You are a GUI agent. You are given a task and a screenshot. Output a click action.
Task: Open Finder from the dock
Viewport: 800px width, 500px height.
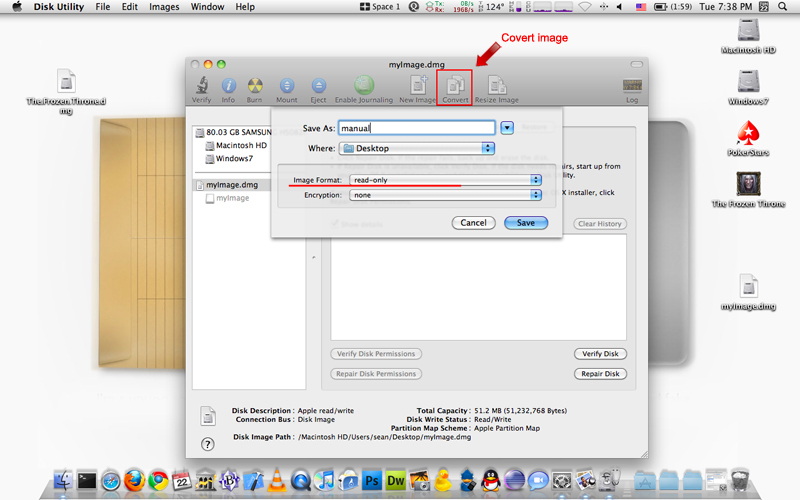point(63,481)
